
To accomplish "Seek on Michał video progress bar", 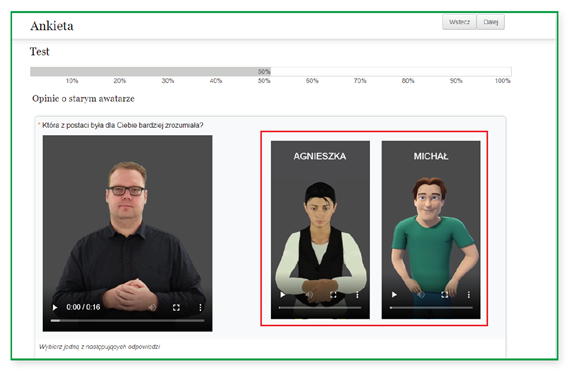I will [x=431, y=308].
